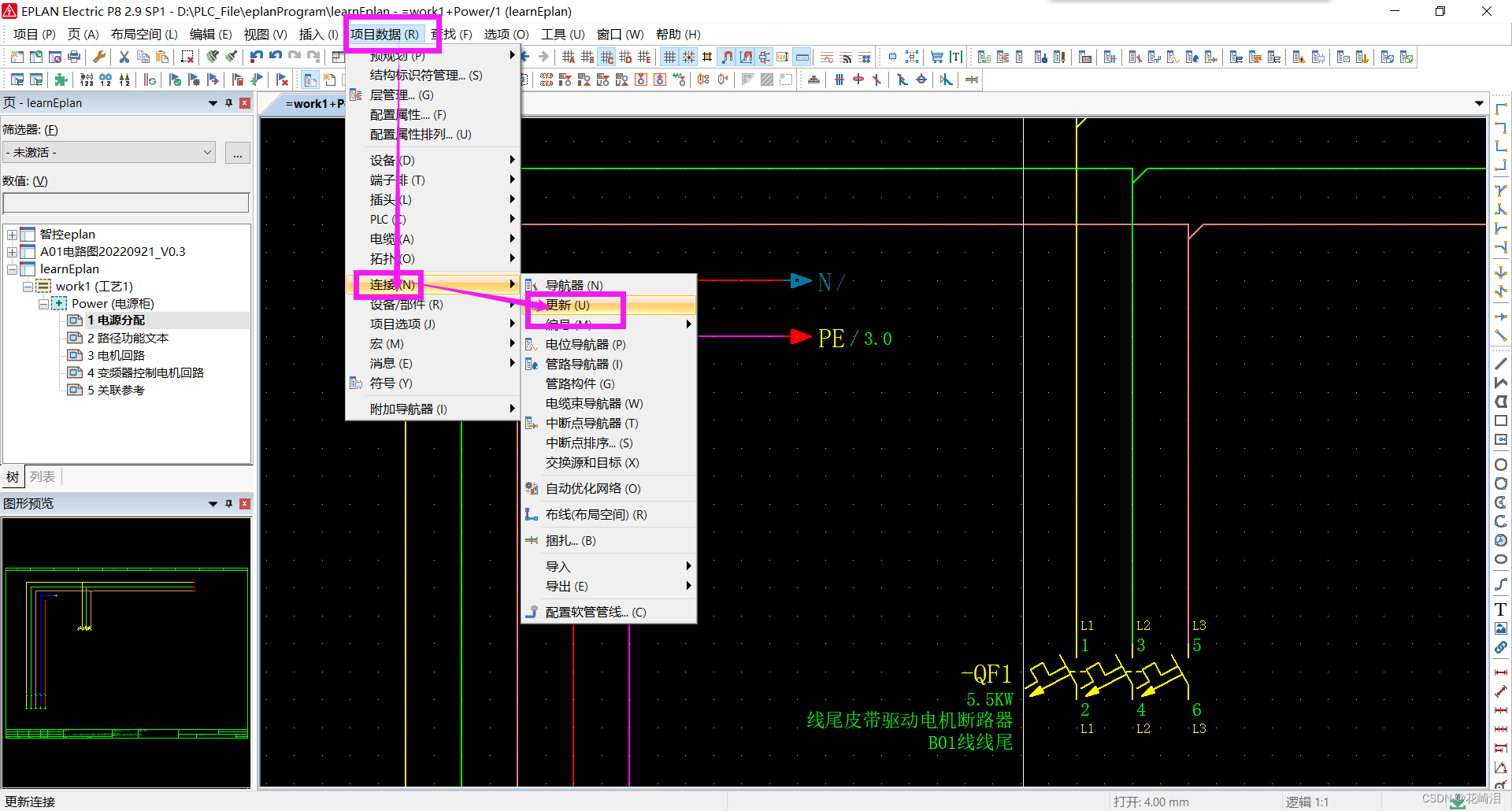Click the red undo arrow icon
1512x811 pixels.
[257, 57]
